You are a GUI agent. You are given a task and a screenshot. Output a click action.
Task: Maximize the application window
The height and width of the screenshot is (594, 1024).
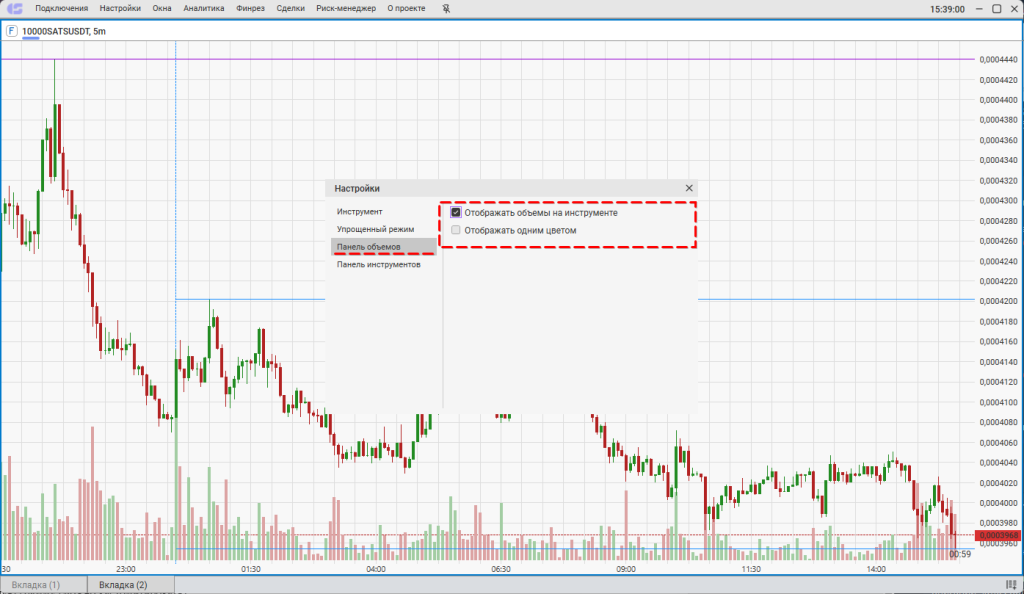pos(997,8)
